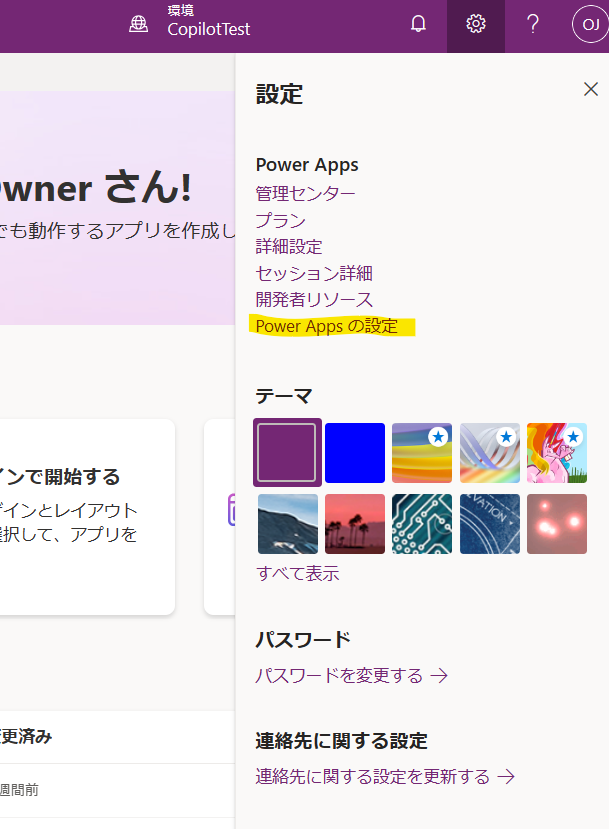This screenshot has height=829, width=609.
Task: Select the purple theme swatch
Action: [x=287, y=453]
